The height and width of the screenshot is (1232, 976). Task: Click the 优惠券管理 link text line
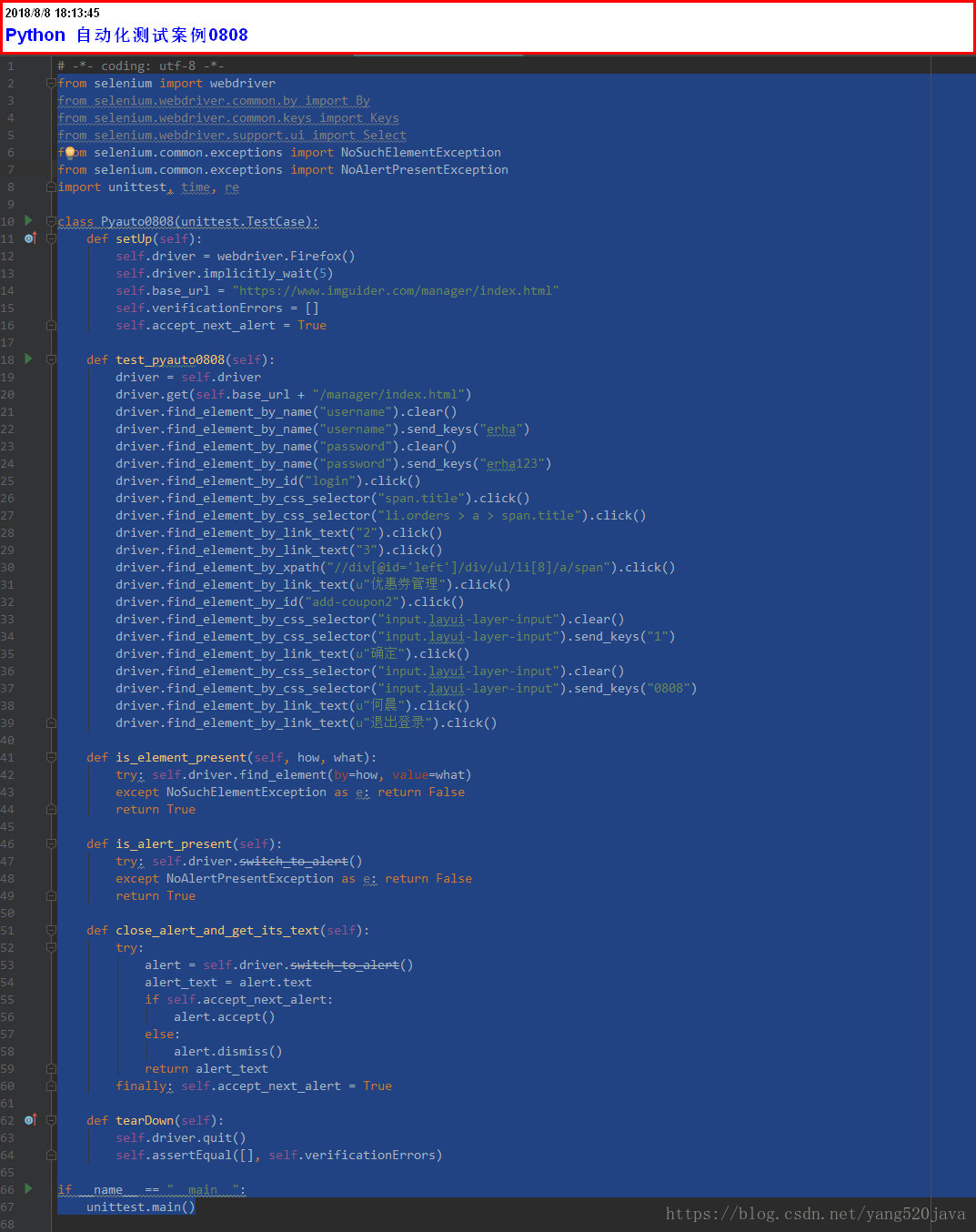(x=313, y=584)
